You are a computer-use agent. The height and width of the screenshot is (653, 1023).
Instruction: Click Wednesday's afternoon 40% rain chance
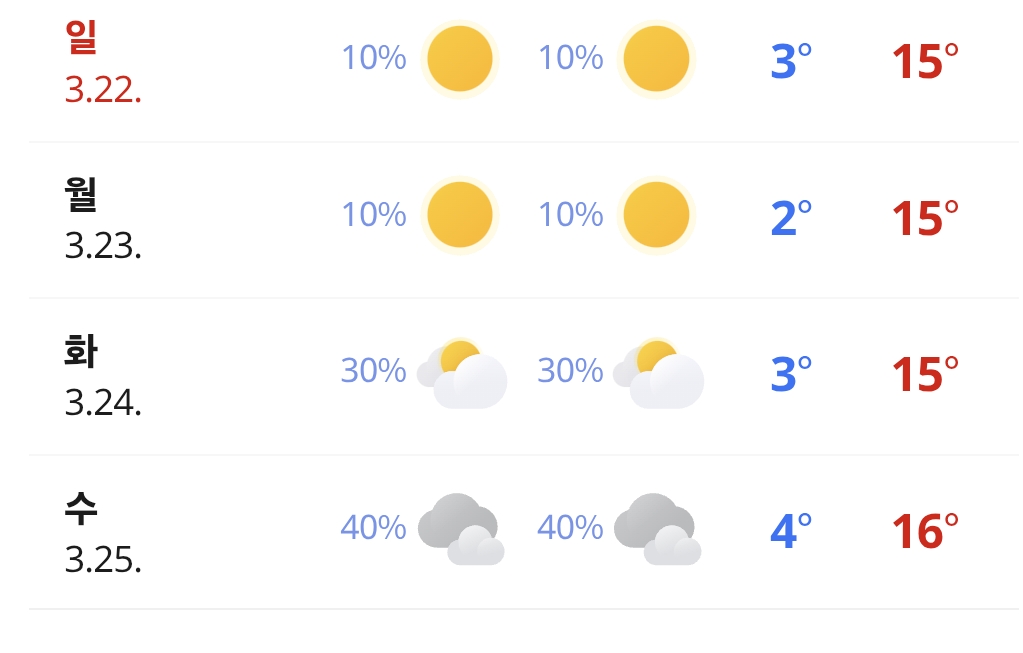click(x=570, y=527)
